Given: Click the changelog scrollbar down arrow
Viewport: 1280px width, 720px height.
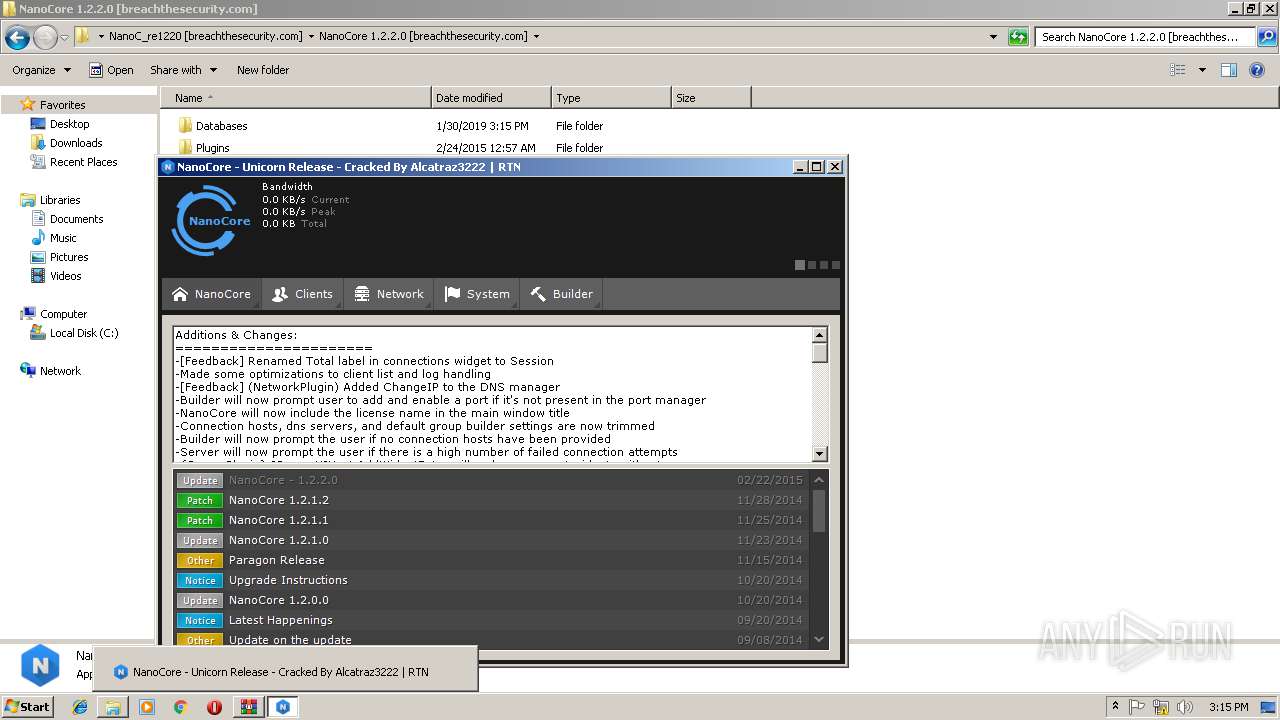Looking at the screenshot, I should [820, 453].
